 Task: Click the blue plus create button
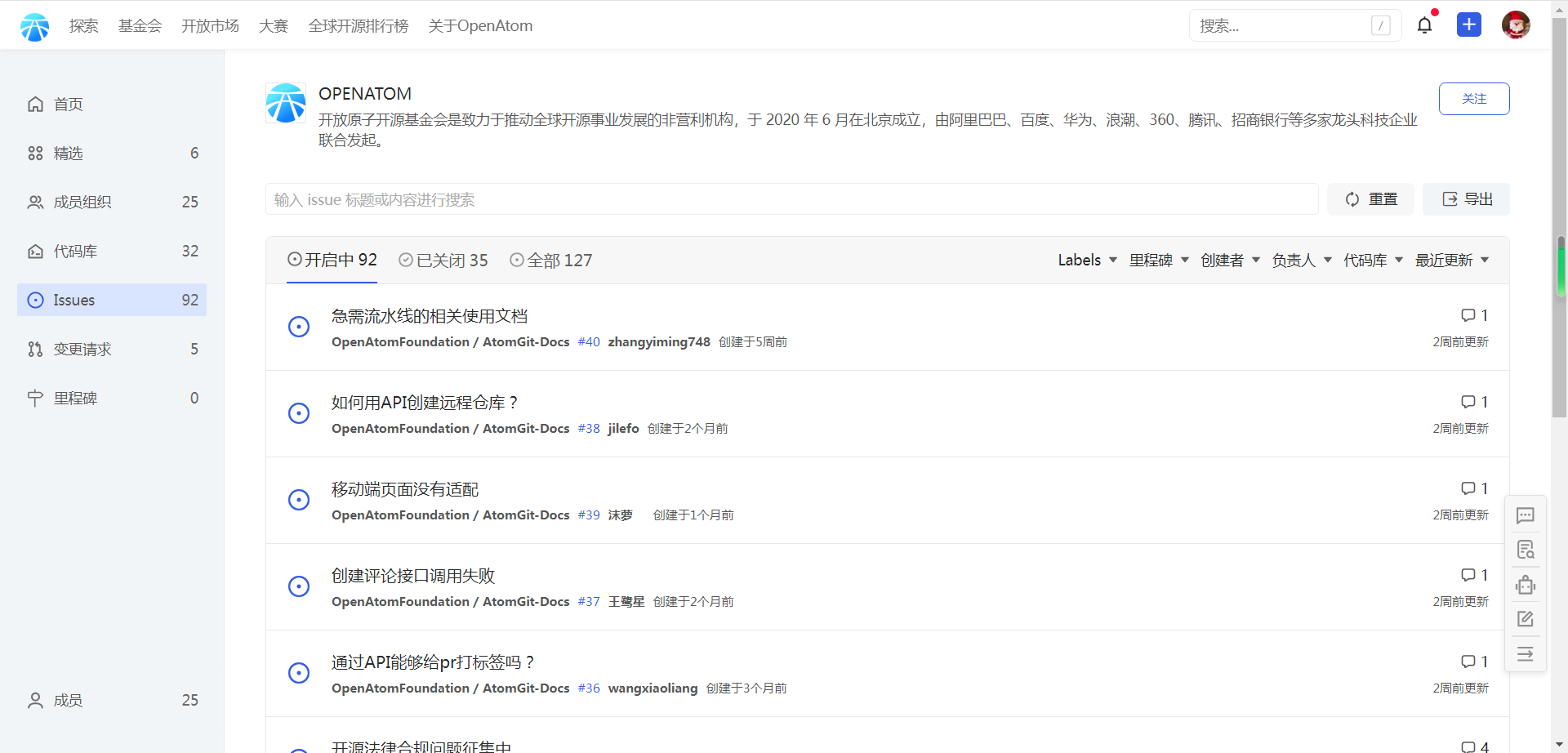(1469, 25)
